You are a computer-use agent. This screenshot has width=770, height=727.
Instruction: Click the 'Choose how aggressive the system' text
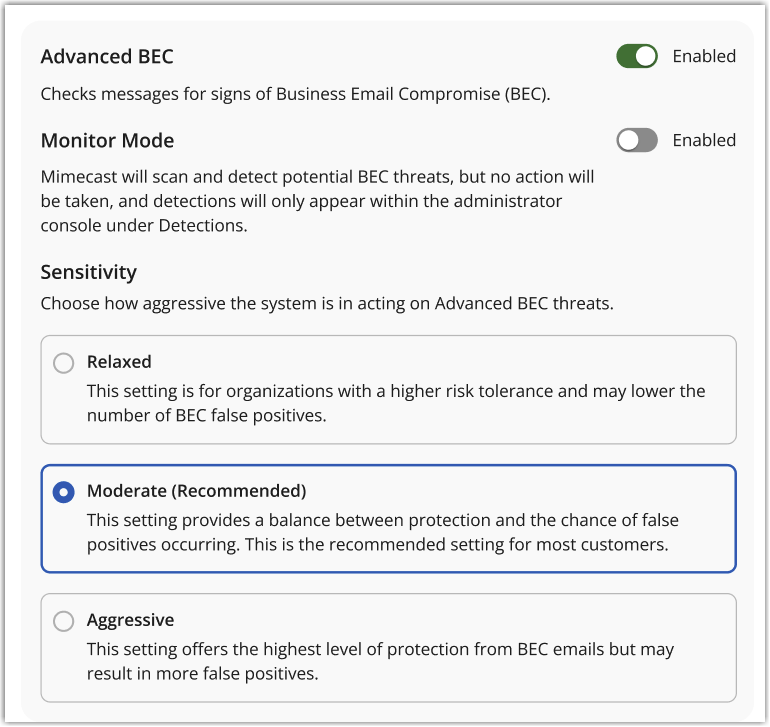click(x=326, y=302)
